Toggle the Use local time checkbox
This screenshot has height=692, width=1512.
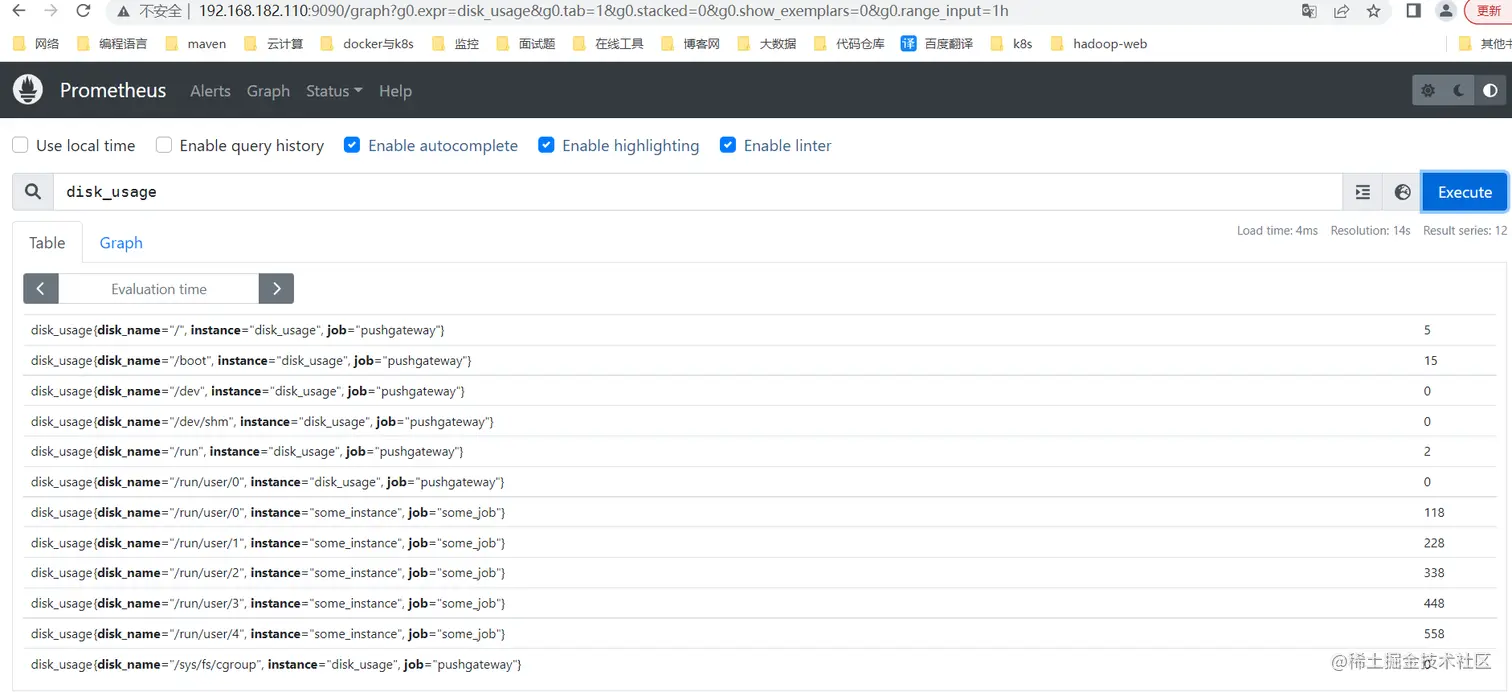tap(20, 145)
